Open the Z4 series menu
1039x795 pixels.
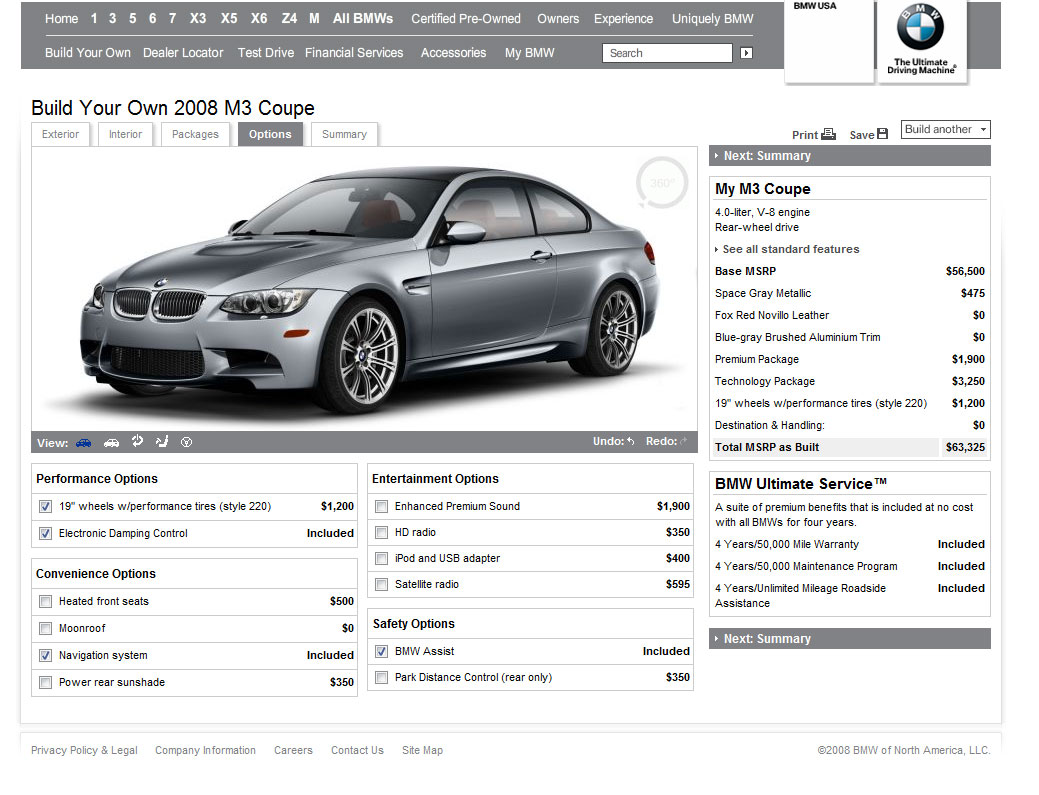289,19
